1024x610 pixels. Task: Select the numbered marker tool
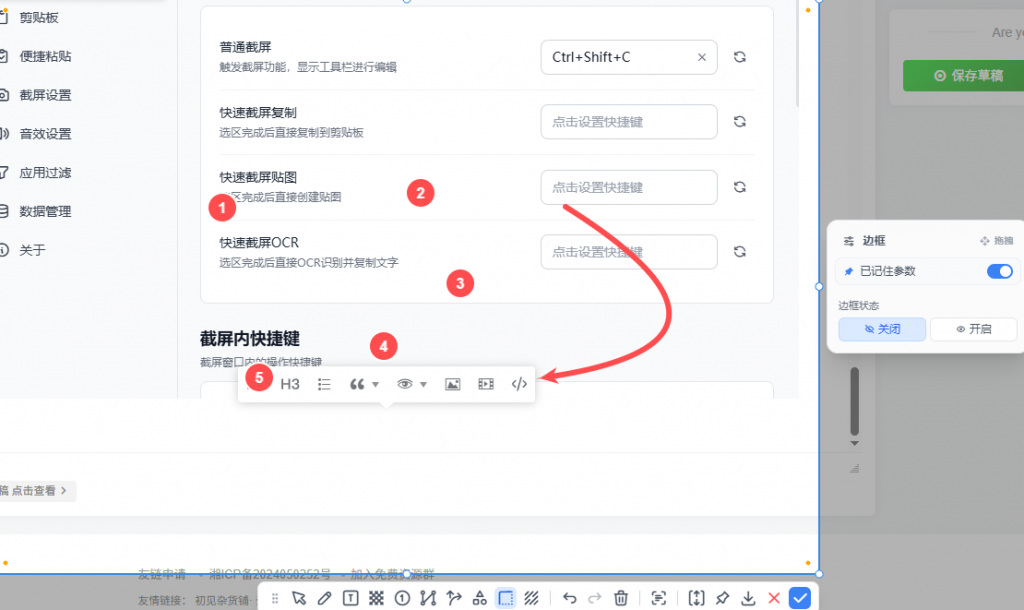[x=403, y=598]
